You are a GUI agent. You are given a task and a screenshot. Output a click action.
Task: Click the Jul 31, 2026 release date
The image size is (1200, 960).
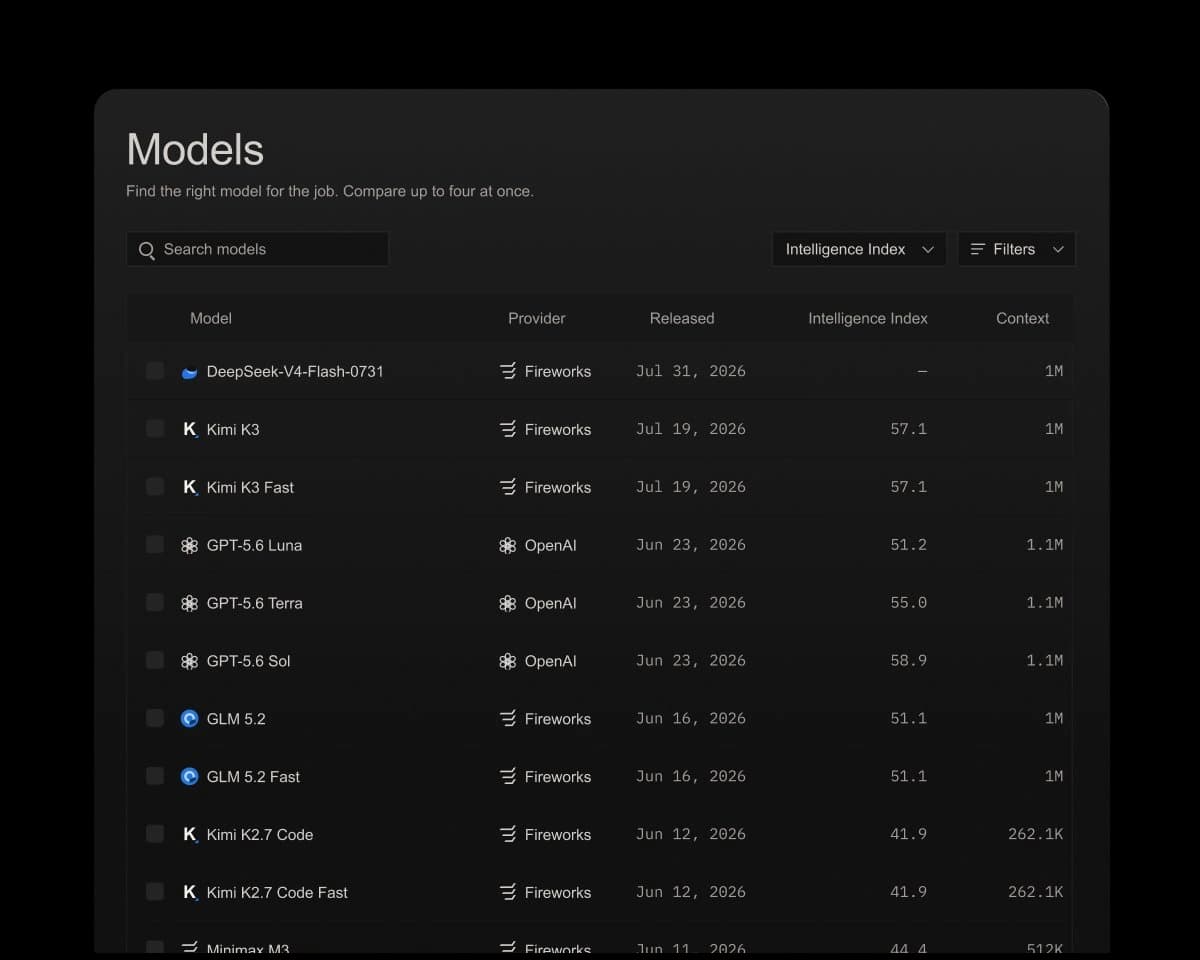click(x=691, y=371)
